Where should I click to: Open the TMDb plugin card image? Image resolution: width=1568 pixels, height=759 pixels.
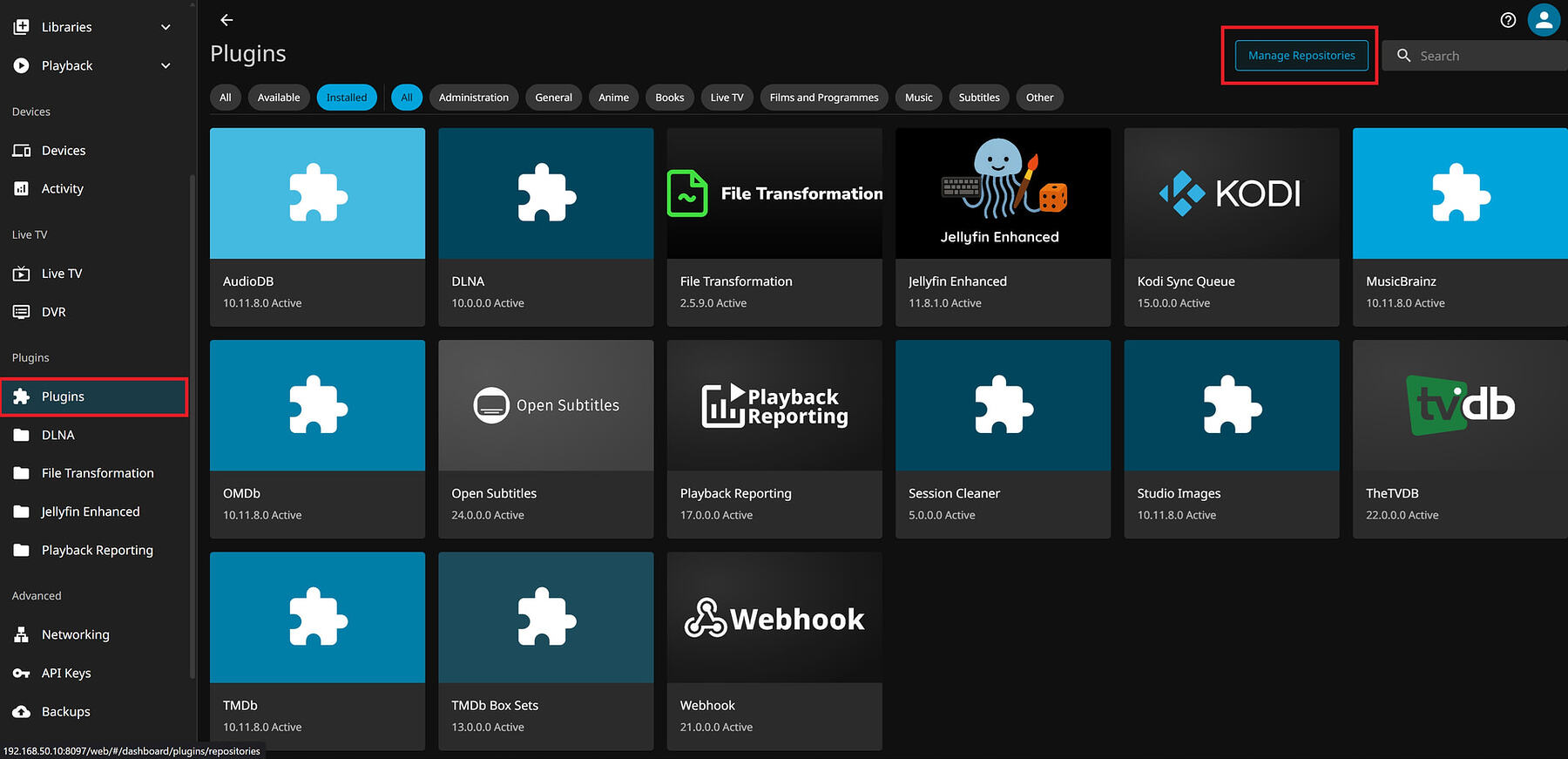click(318, 617)
